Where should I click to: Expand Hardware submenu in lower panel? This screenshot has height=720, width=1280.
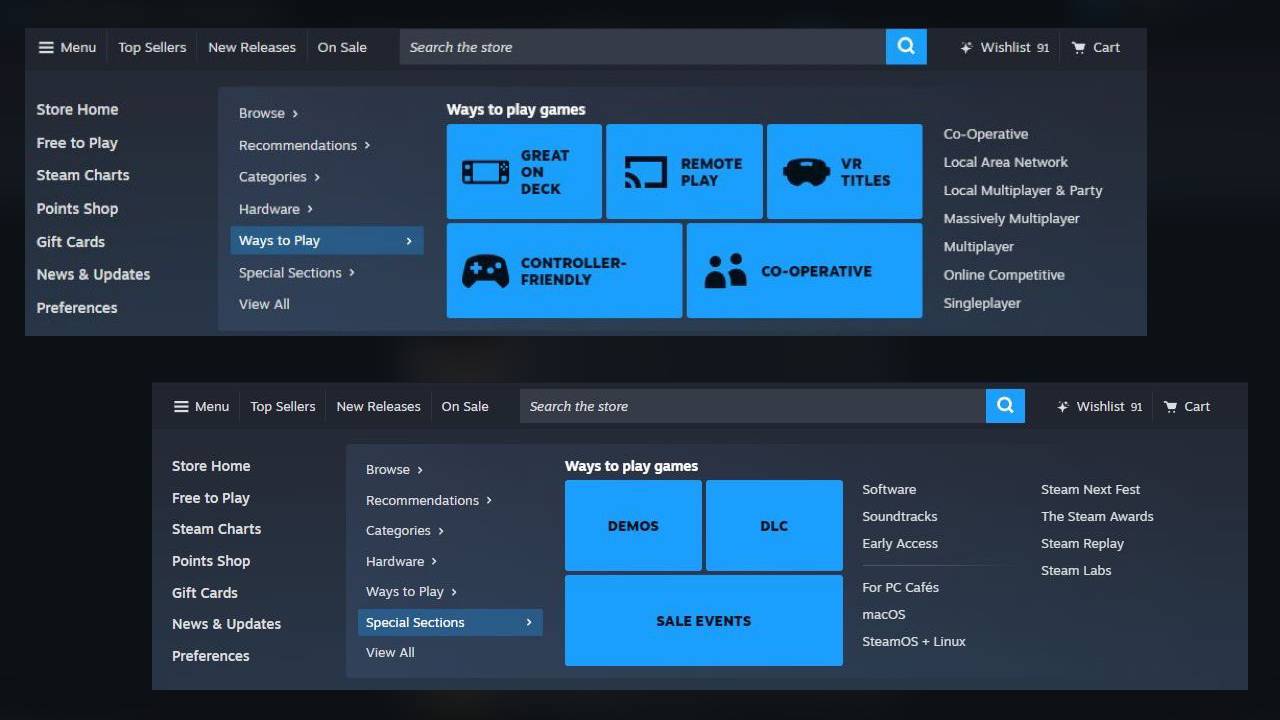401,561
